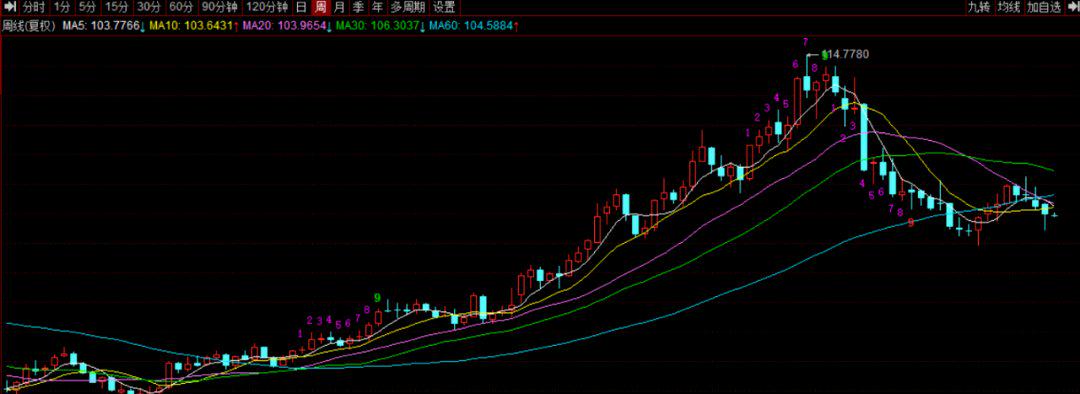The width and height of the screenshot is (1080, 394).
Task: Switch to the 季 quarterly chart
Action: click(x=358, y=8)
